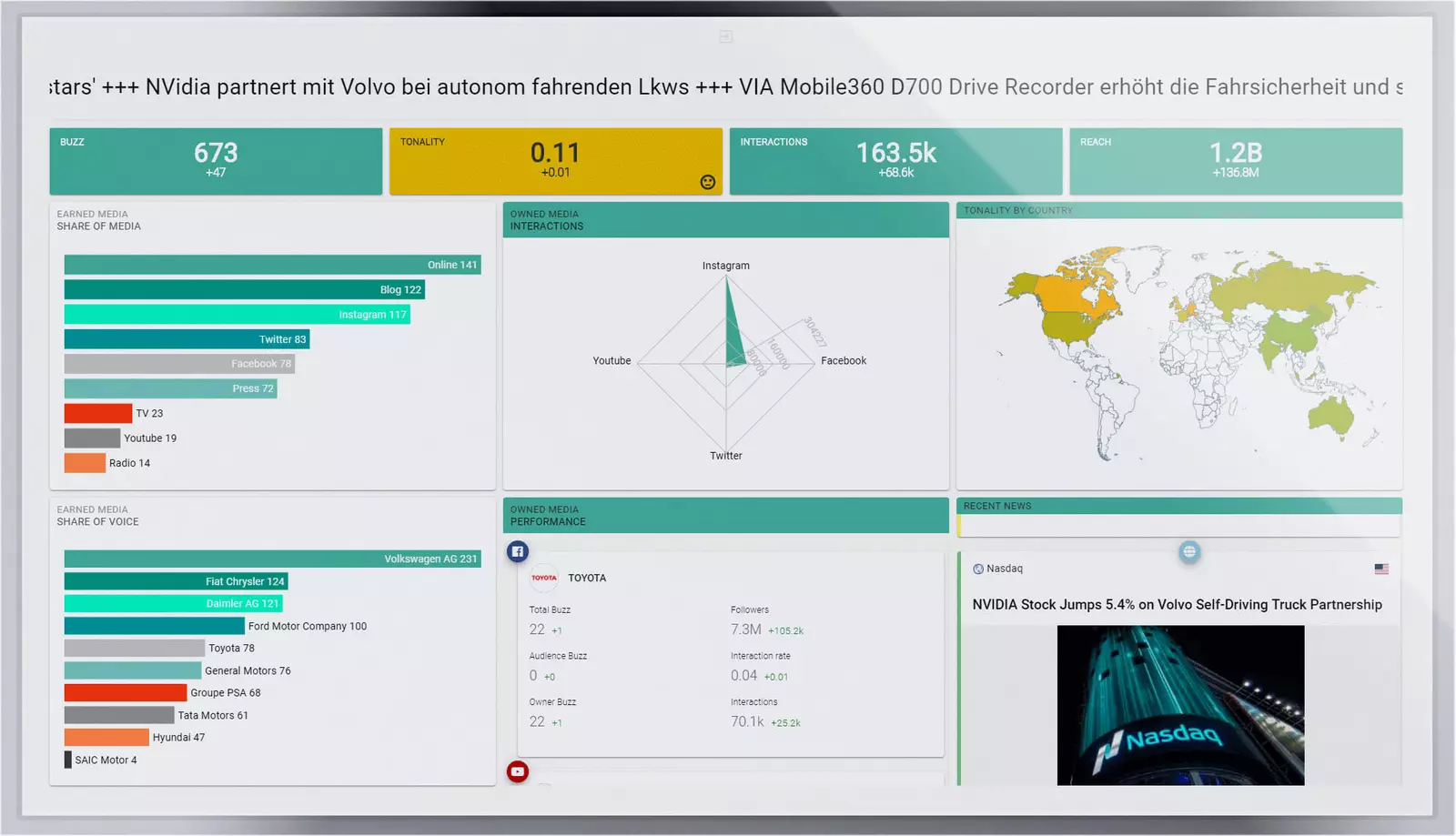The height and width of the screenshot is (836, 1456).
Task: Click the faint exit icon at top center
Action: tap(726, 36)
